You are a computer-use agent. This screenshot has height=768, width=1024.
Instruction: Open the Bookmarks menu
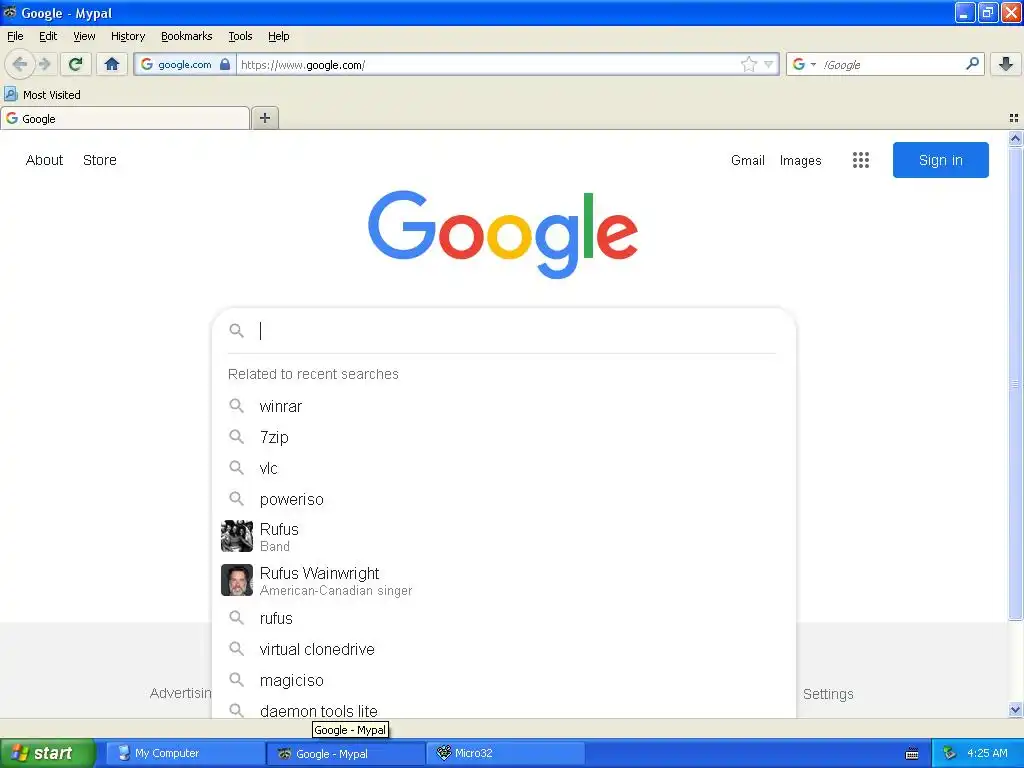point(186,36)
